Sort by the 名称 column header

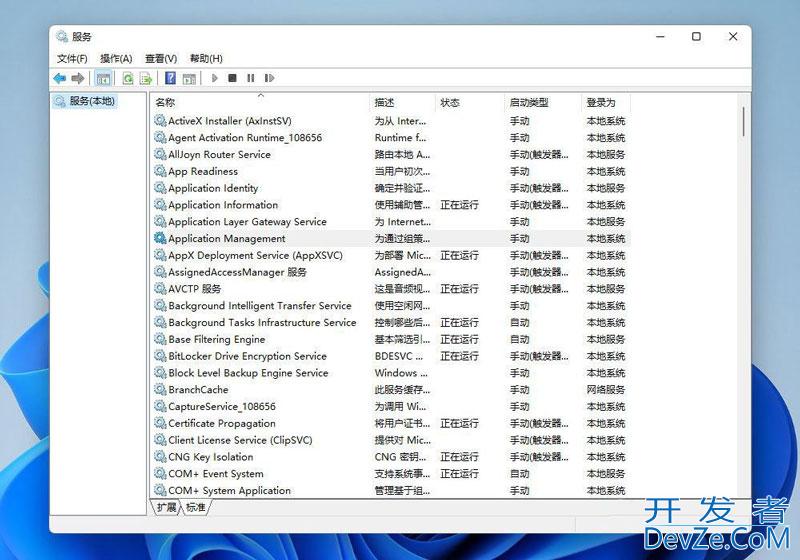260,103
